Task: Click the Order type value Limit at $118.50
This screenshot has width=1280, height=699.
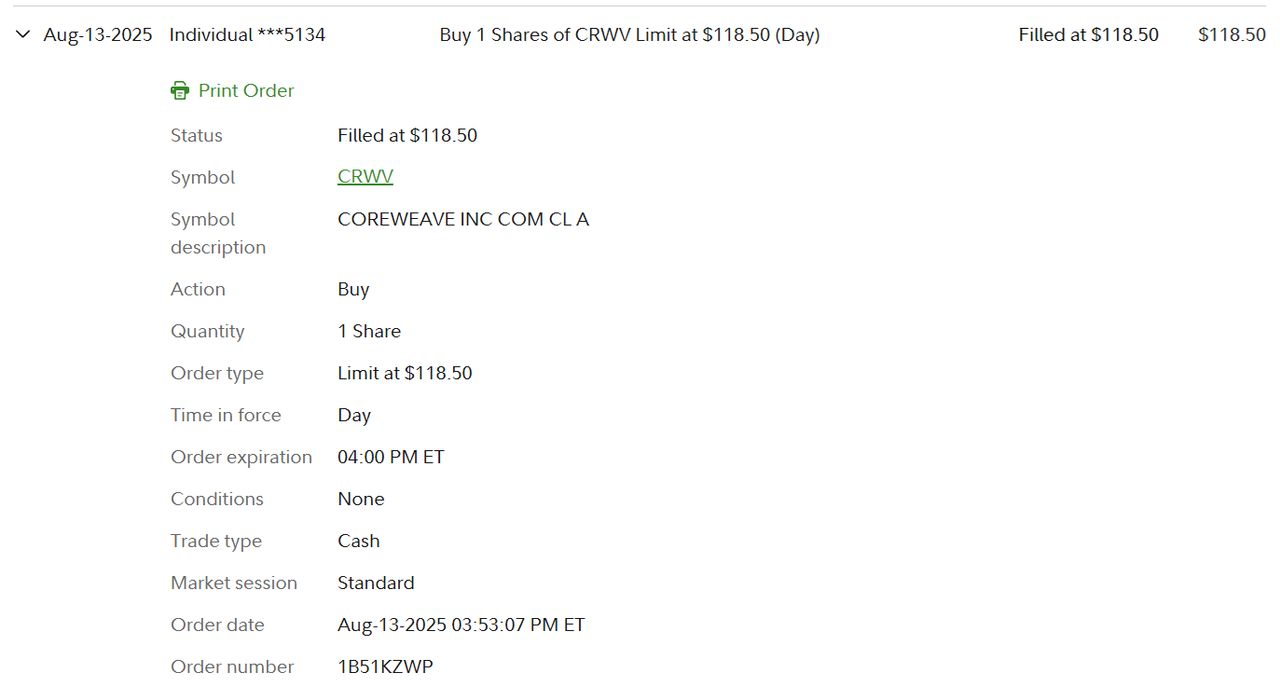Action: [x=404, y=373]
